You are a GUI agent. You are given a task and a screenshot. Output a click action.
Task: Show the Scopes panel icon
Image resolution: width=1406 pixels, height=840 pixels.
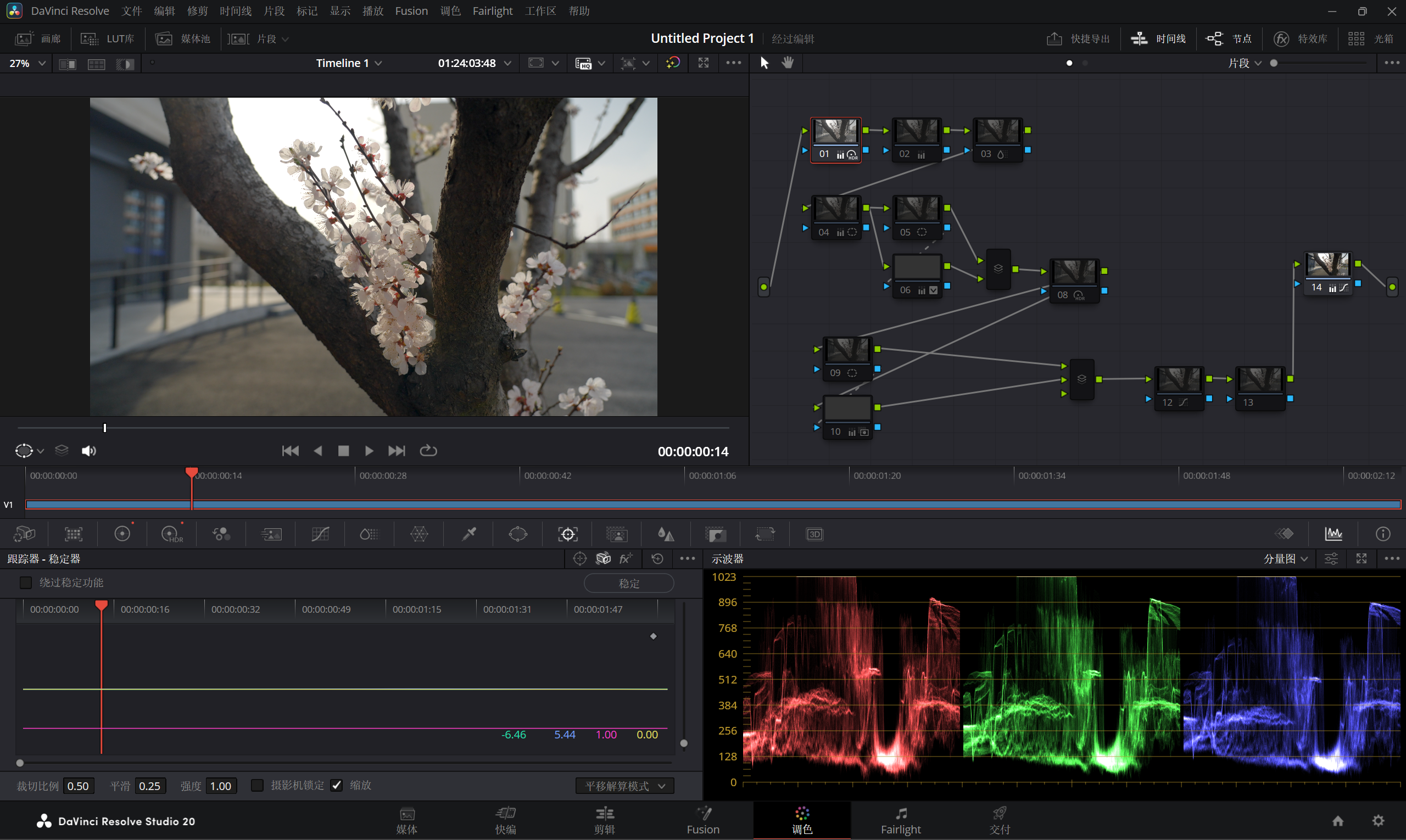pos(1334,534)
